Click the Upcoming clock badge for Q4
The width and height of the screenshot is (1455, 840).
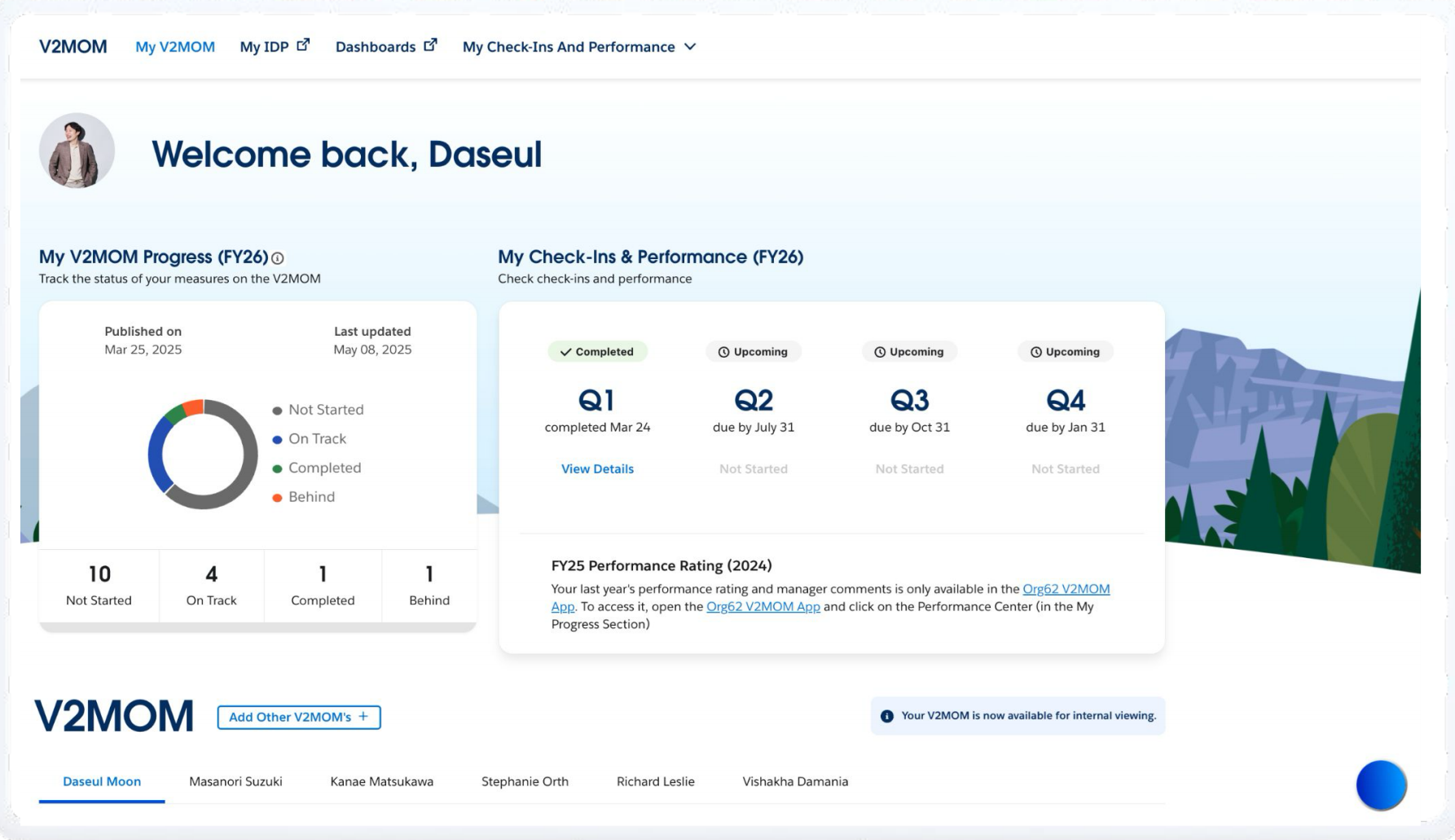(1066, 352)
